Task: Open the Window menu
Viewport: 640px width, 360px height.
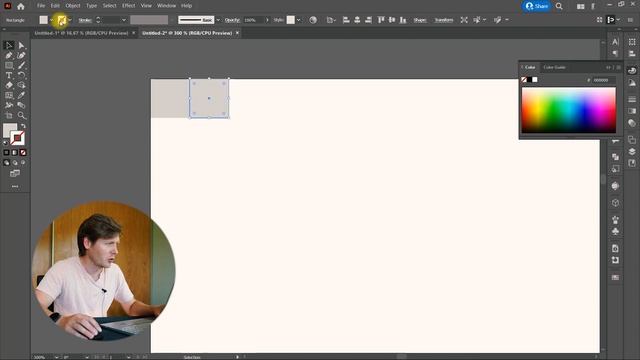Action: tap(167, 6)
